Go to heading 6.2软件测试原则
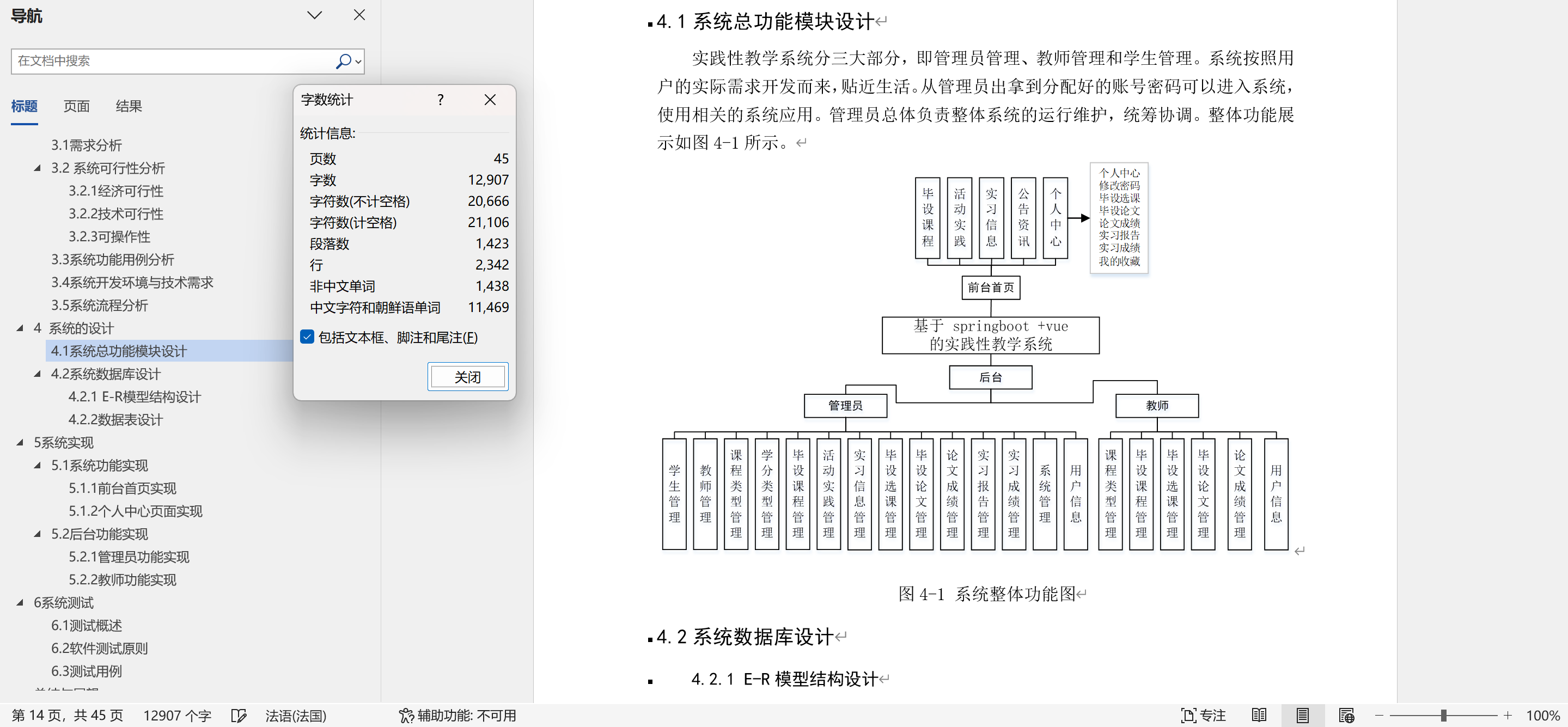The image size is (1568, 727). (99, 649)
